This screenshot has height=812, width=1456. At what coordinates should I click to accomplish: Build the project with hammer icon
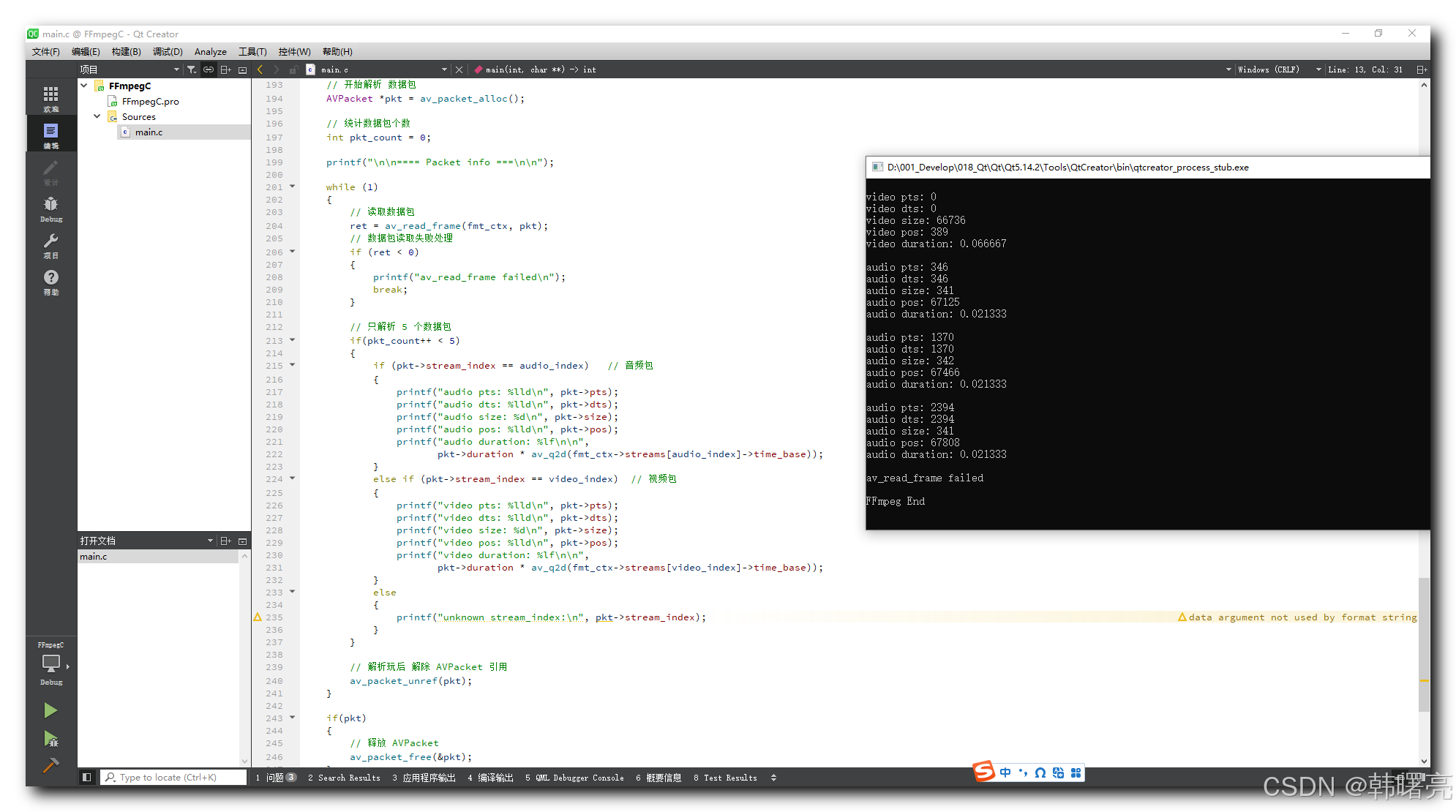[x=50, y=765]
